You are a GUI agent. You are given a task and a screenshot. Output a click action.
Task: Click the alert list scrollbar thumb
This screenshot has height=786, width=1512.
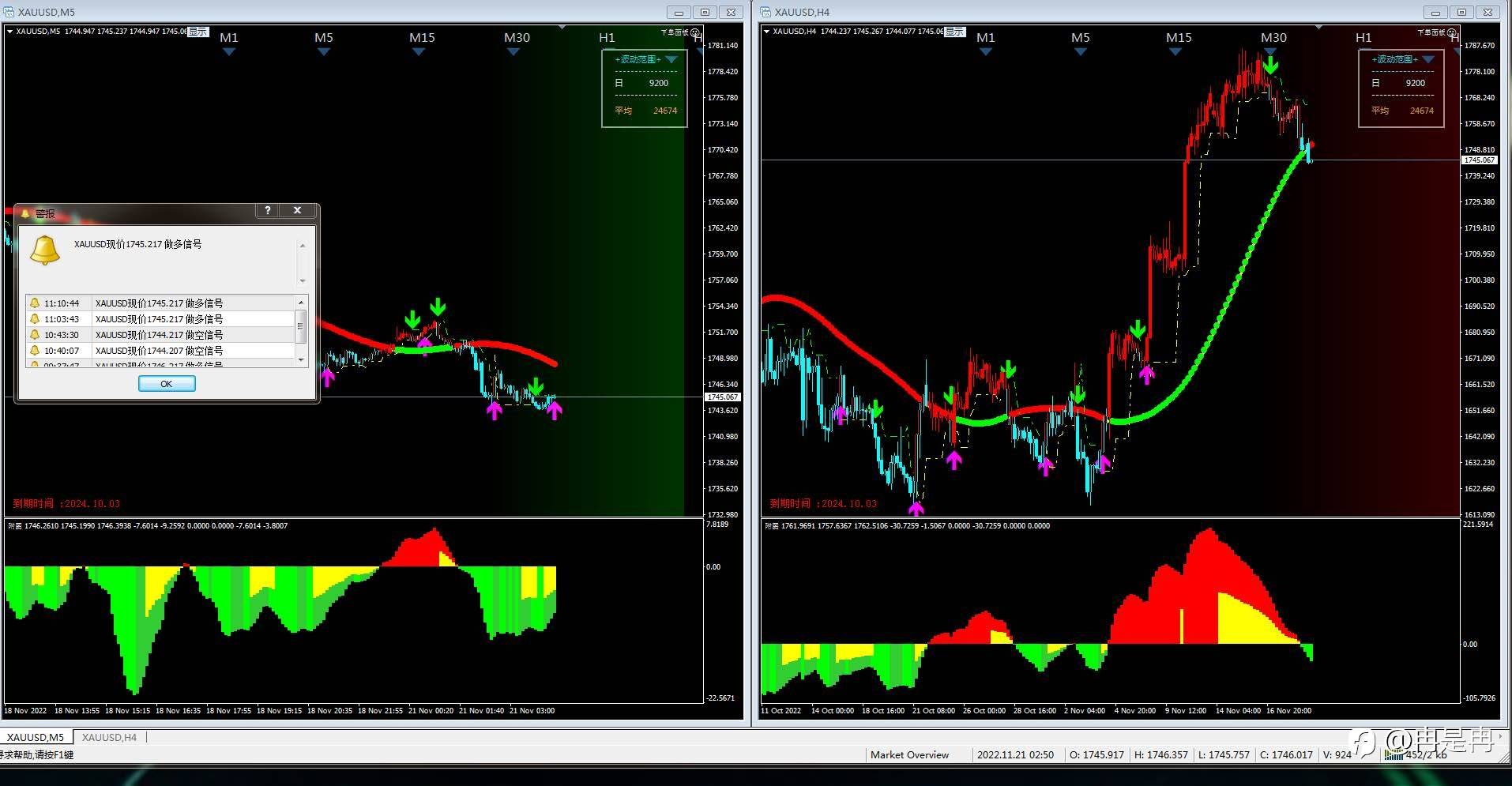[x=301, y=326]
